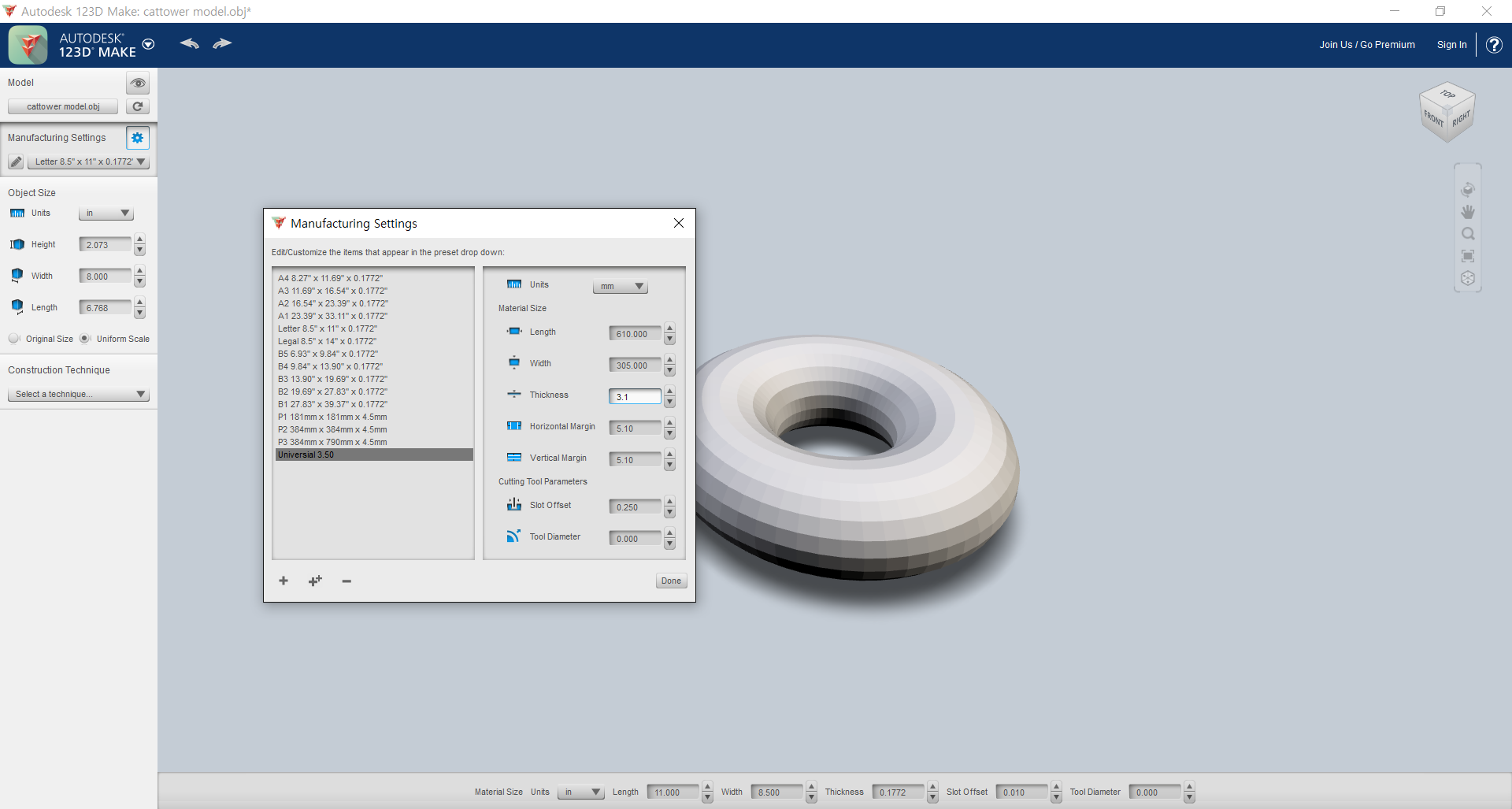Click the dialog Slot Offset stepper arrows

pyautogui.click(x=669, y=507)
